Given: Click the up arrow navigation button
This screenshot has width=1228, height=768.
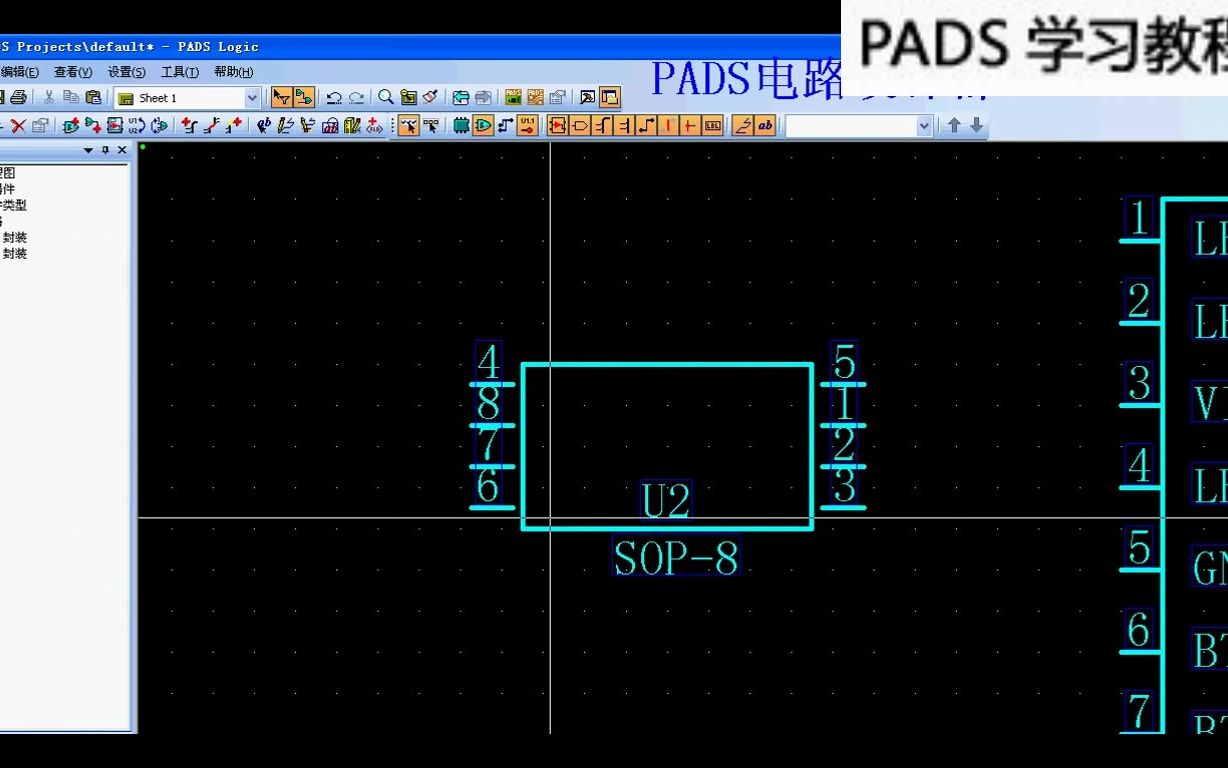Looking at the screenshot, I should 955,126.
